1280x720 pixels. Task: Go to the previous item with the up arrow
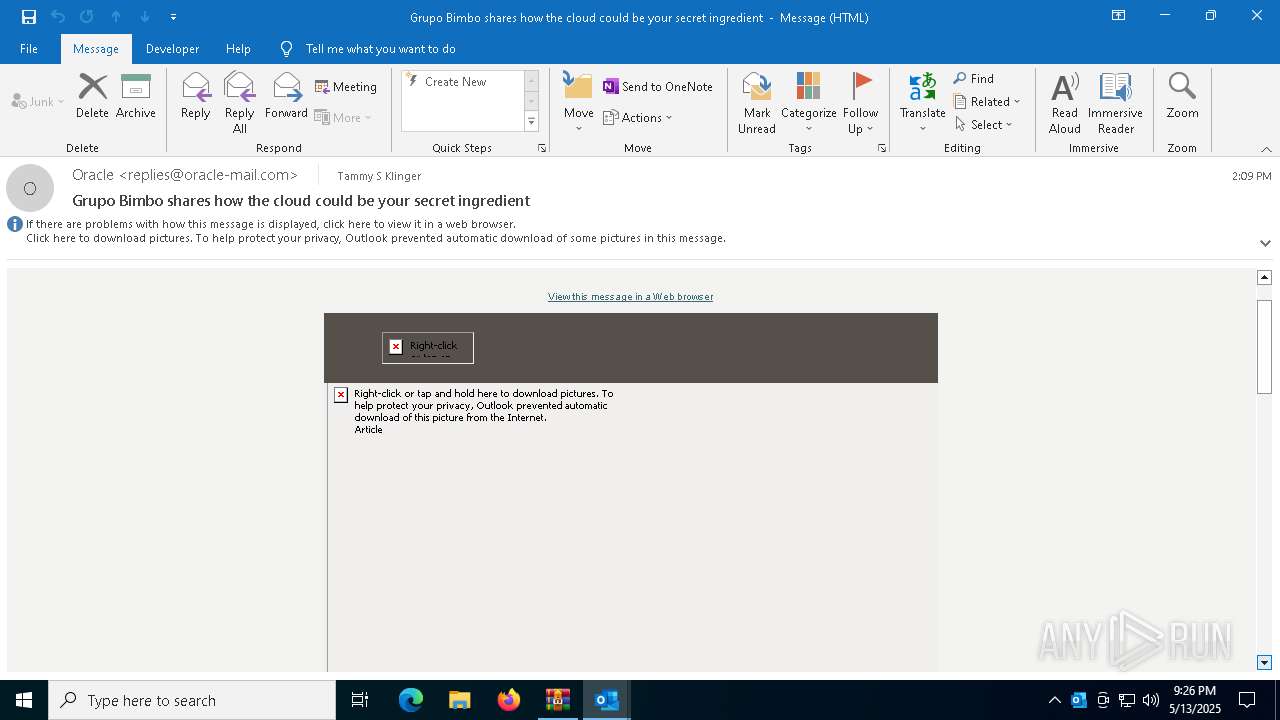coord(116,17)
